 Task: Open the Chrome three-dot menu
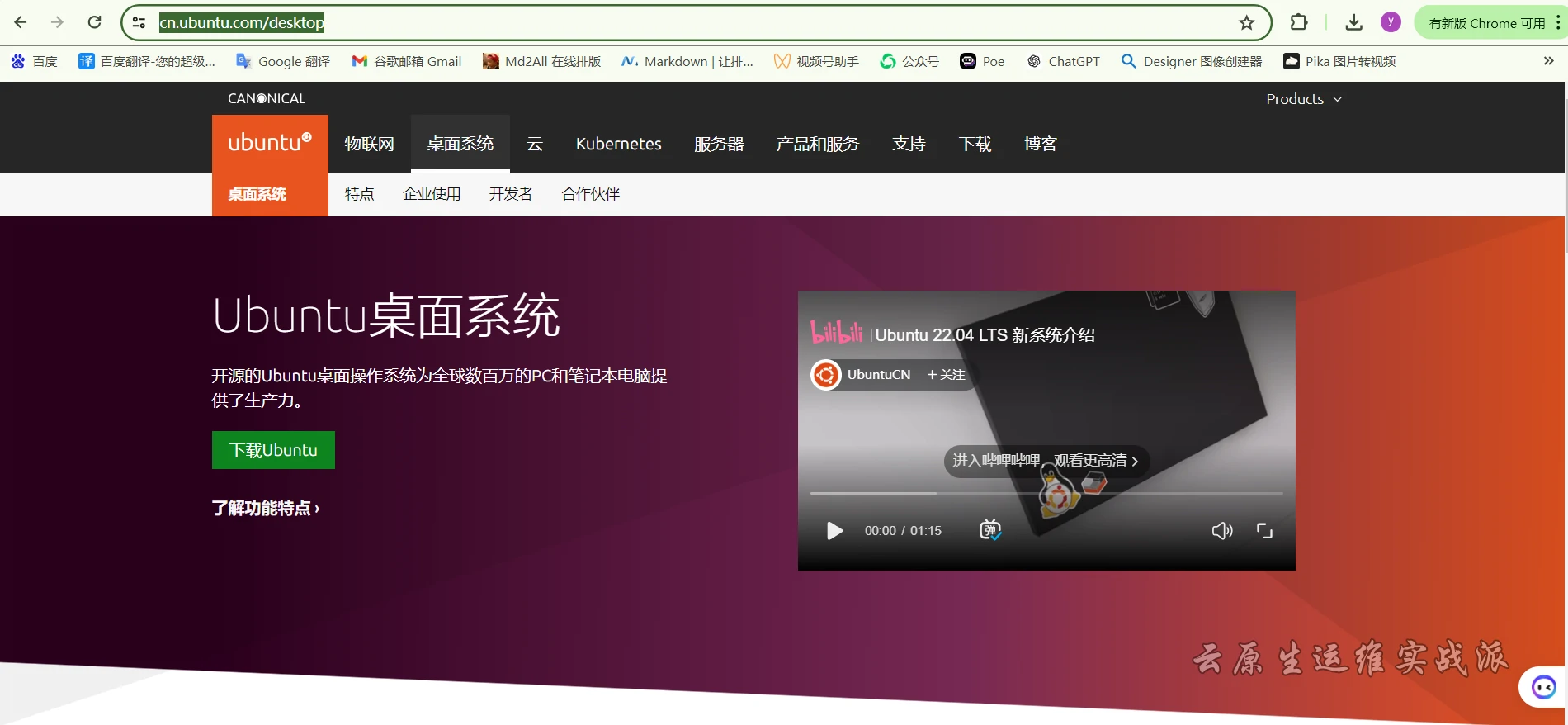(1558, 22)
